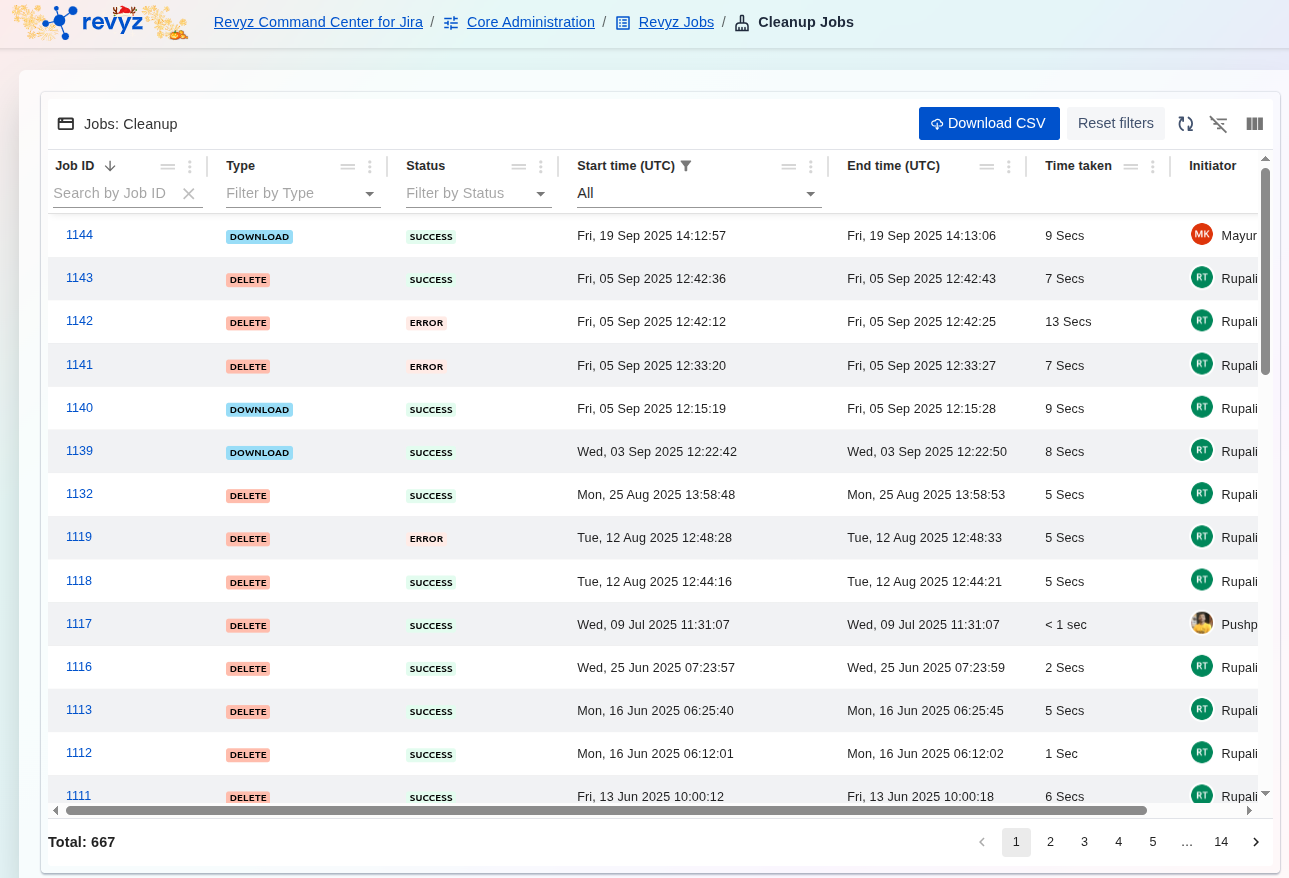This screenshot has width=1289, height=878.
Task: Go to Core Administration breadcrumb
Action: click(530, 22)
